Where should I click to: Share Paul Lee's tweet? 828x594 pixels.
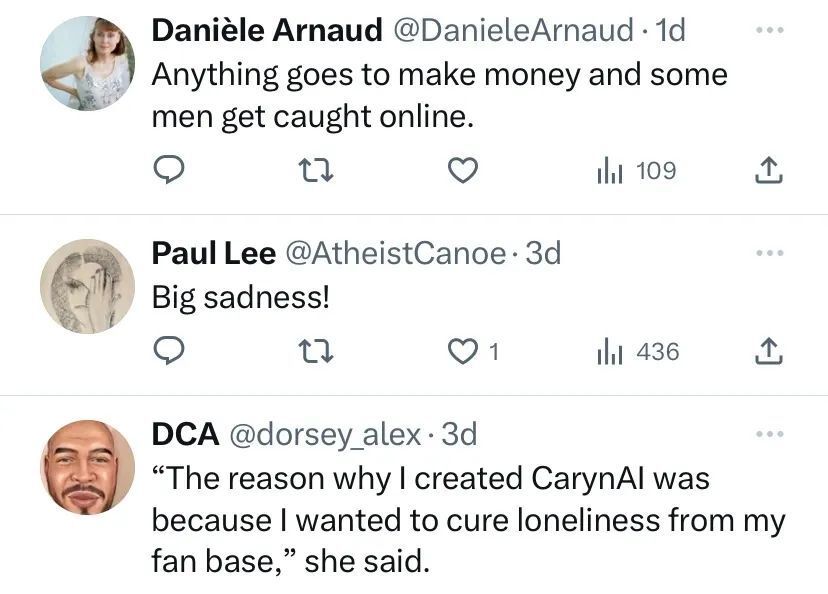coord(767,352)
